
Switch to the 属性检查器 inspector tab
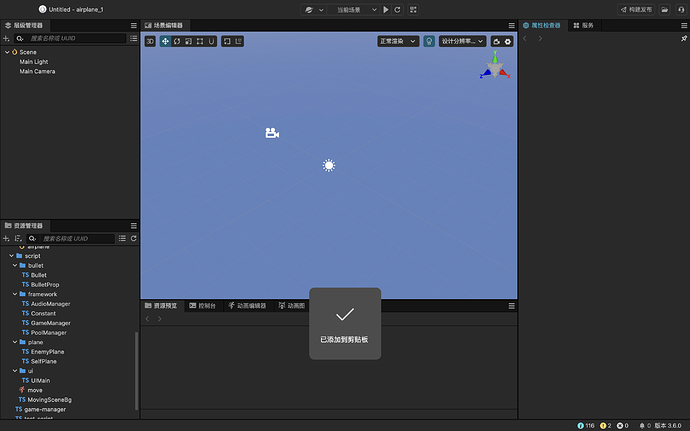click(x=542, y=26)
